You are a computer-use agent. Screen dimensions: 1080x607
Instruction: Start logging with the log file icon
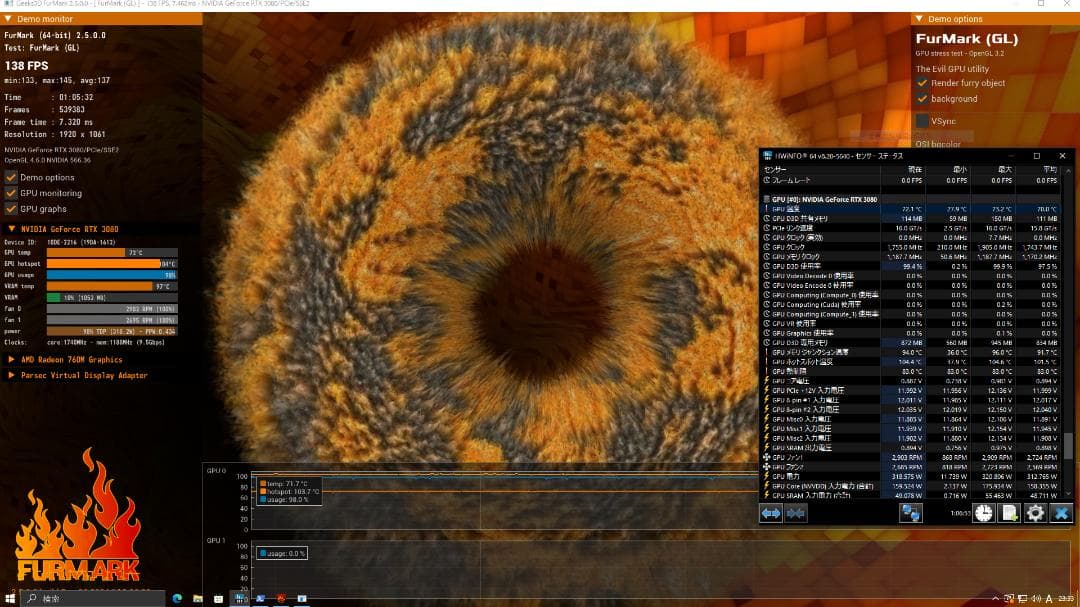[x=1010, y=513]
